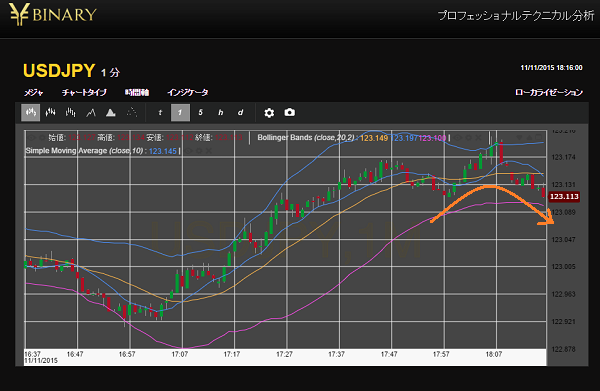
Task: Switch to the hourly 'h' timeframe
Action: pyautogui.click(x=220, y=112)
